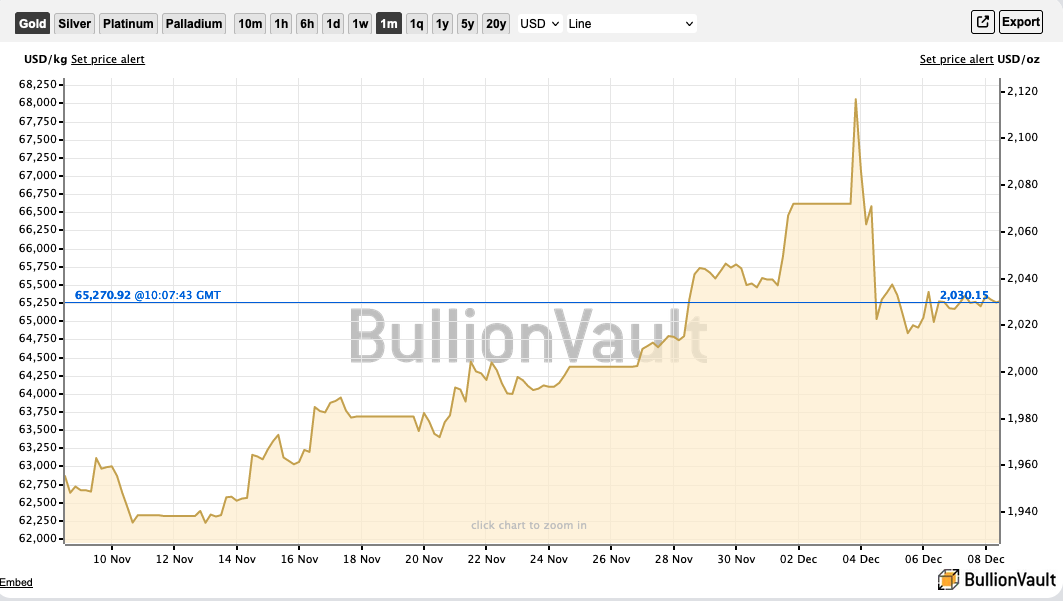Click the BullionVault logo at bottom right
Viewport: 1063px width, 601px height.
coord(997,579)
